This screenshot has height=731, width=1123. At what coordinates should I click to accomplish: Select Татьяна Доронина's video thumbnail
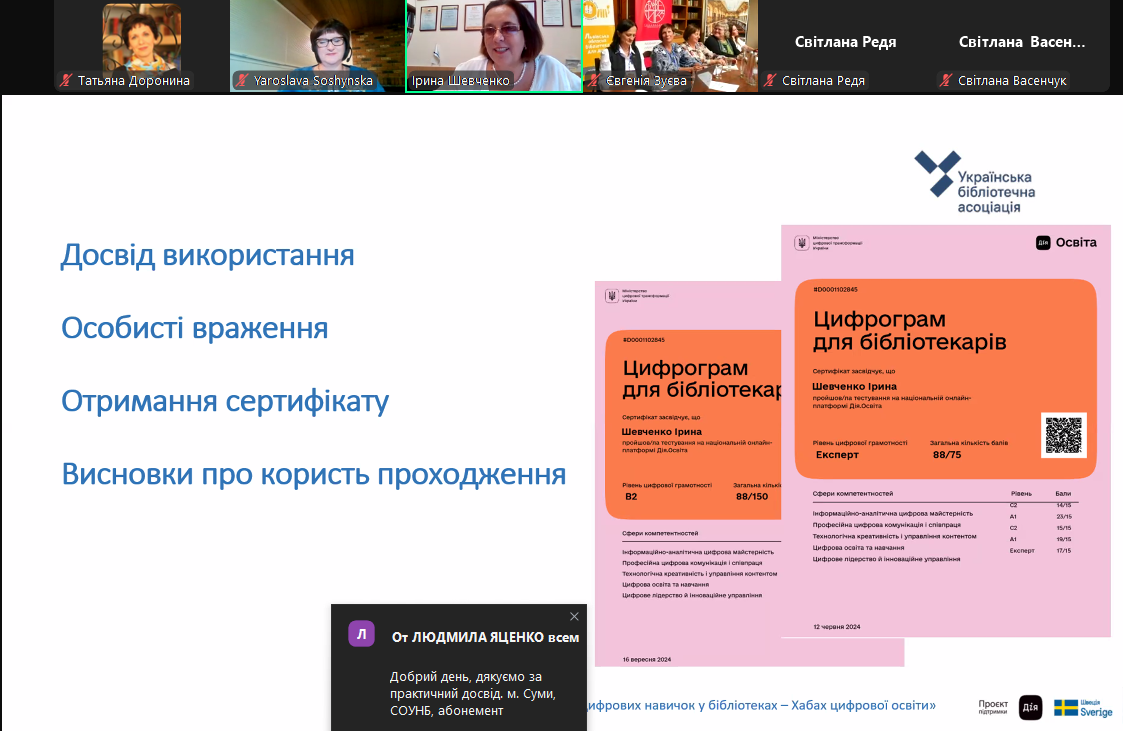coord(142,40)
